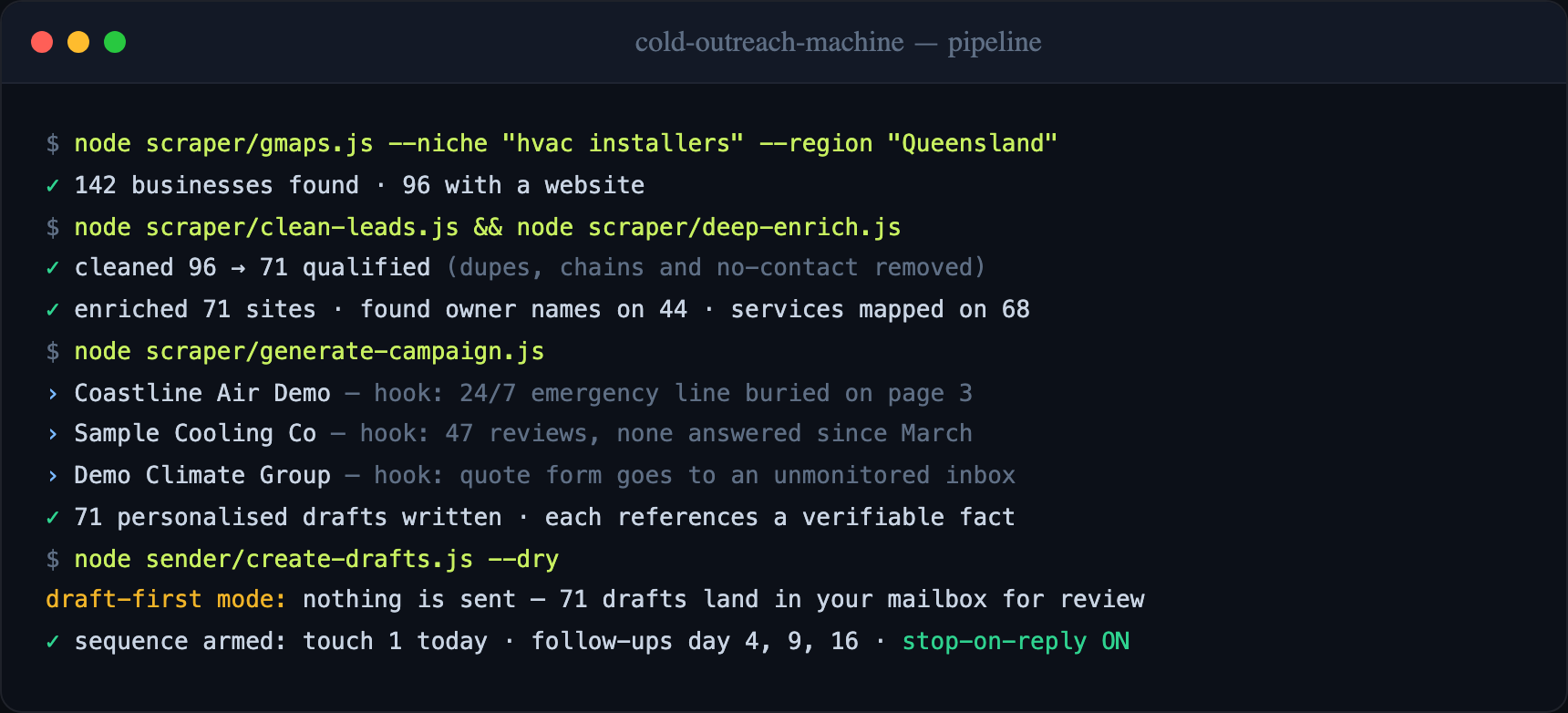The width and height of the screenshot is (1568, 713).
Task: Click the text '96 with a website'
Action: click(523, 185)
